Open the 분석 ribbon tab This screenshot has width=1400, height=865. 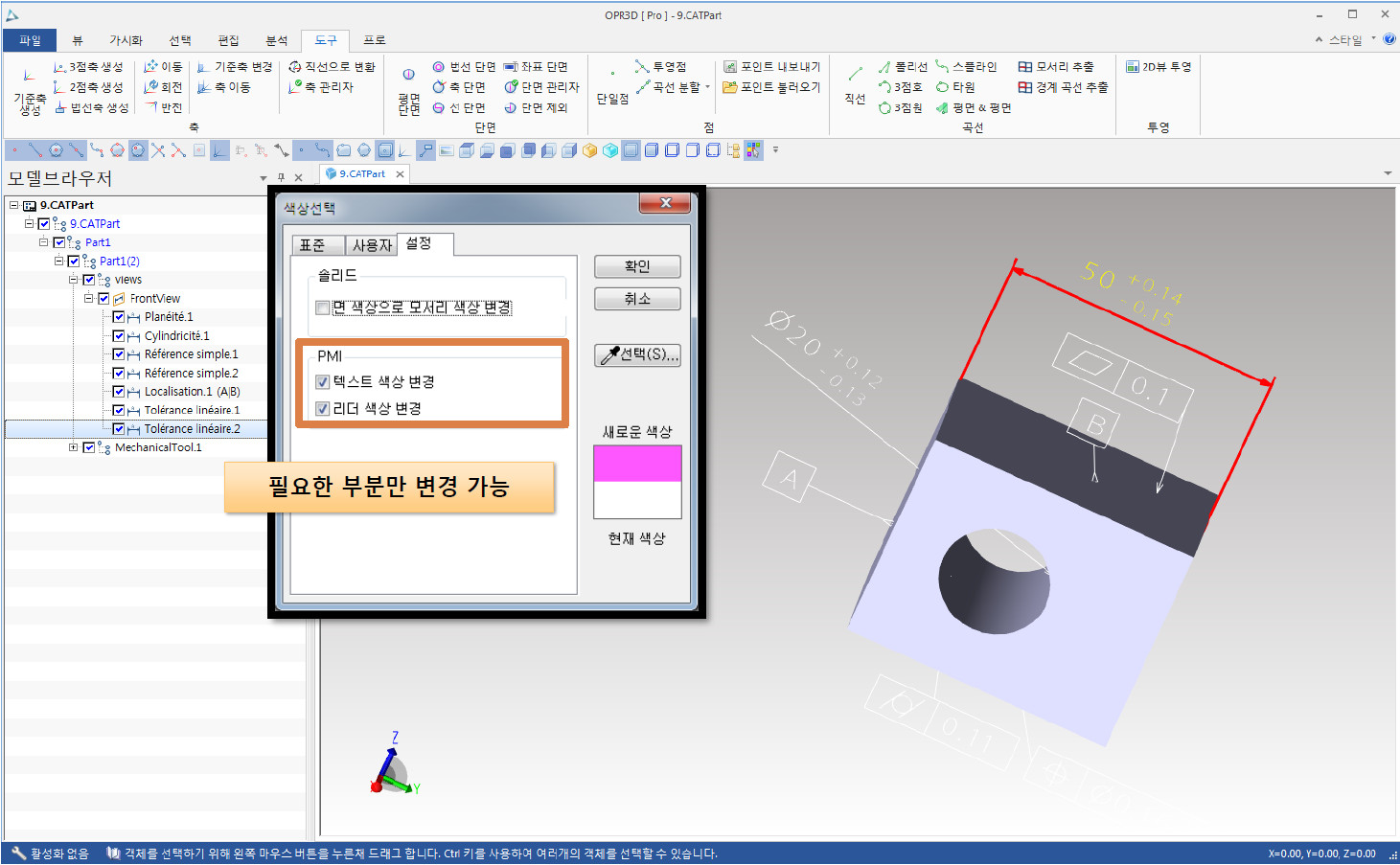pos(277,40)
